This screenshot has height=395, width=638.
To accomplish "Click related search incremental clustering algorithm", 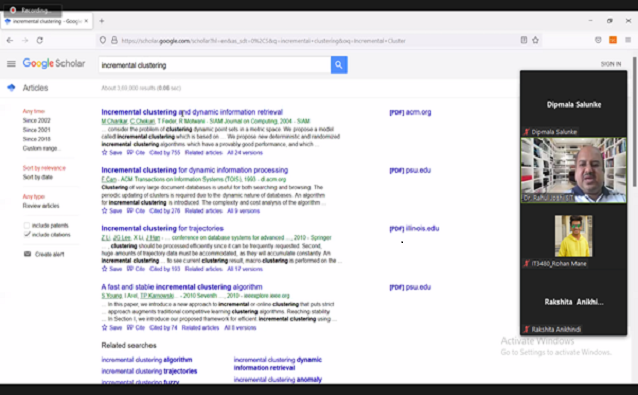I will [x=147, y=360].
